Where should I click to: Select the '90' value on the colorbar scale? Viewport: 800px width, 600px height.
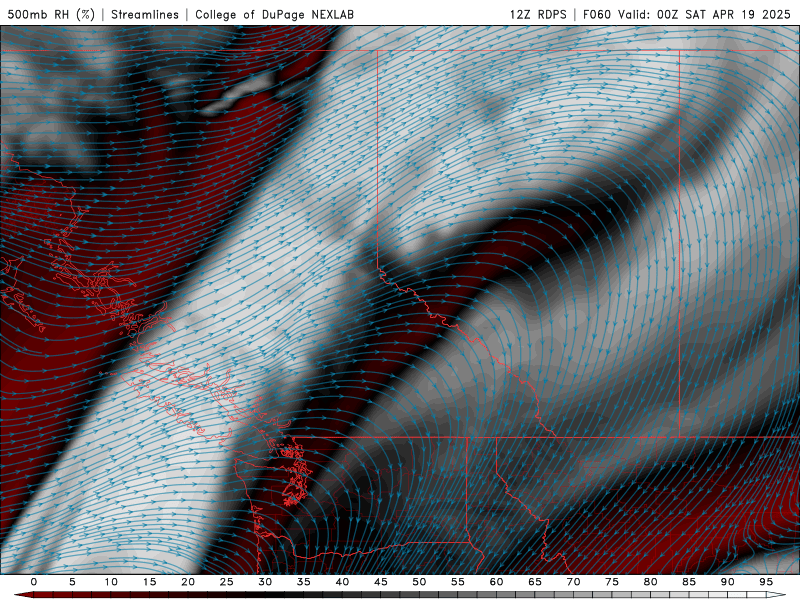728,582
